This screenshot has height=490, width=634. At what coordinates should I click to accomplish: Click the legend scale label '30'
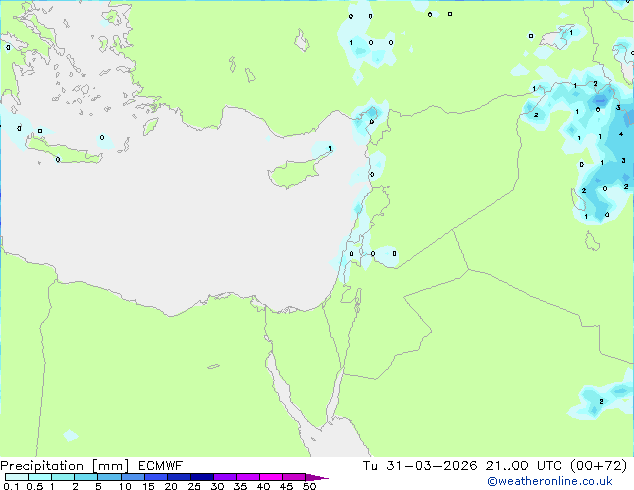click(218, 486)
